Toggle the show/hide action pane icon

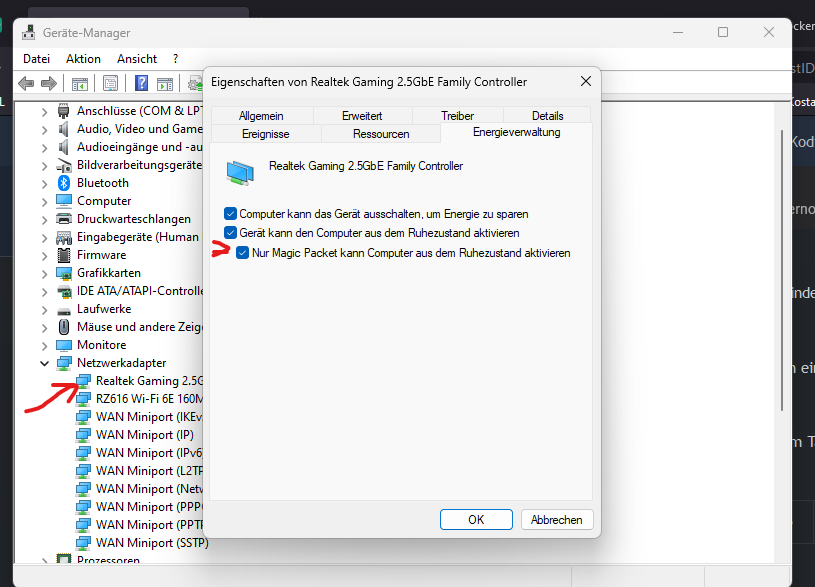tap(165, 83)
